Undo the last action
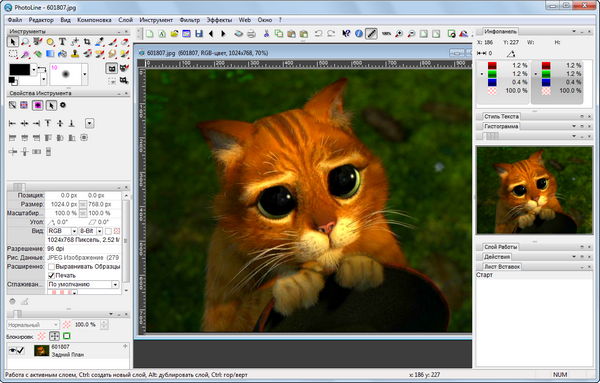600x383 pixels. [x=318, y=34]
